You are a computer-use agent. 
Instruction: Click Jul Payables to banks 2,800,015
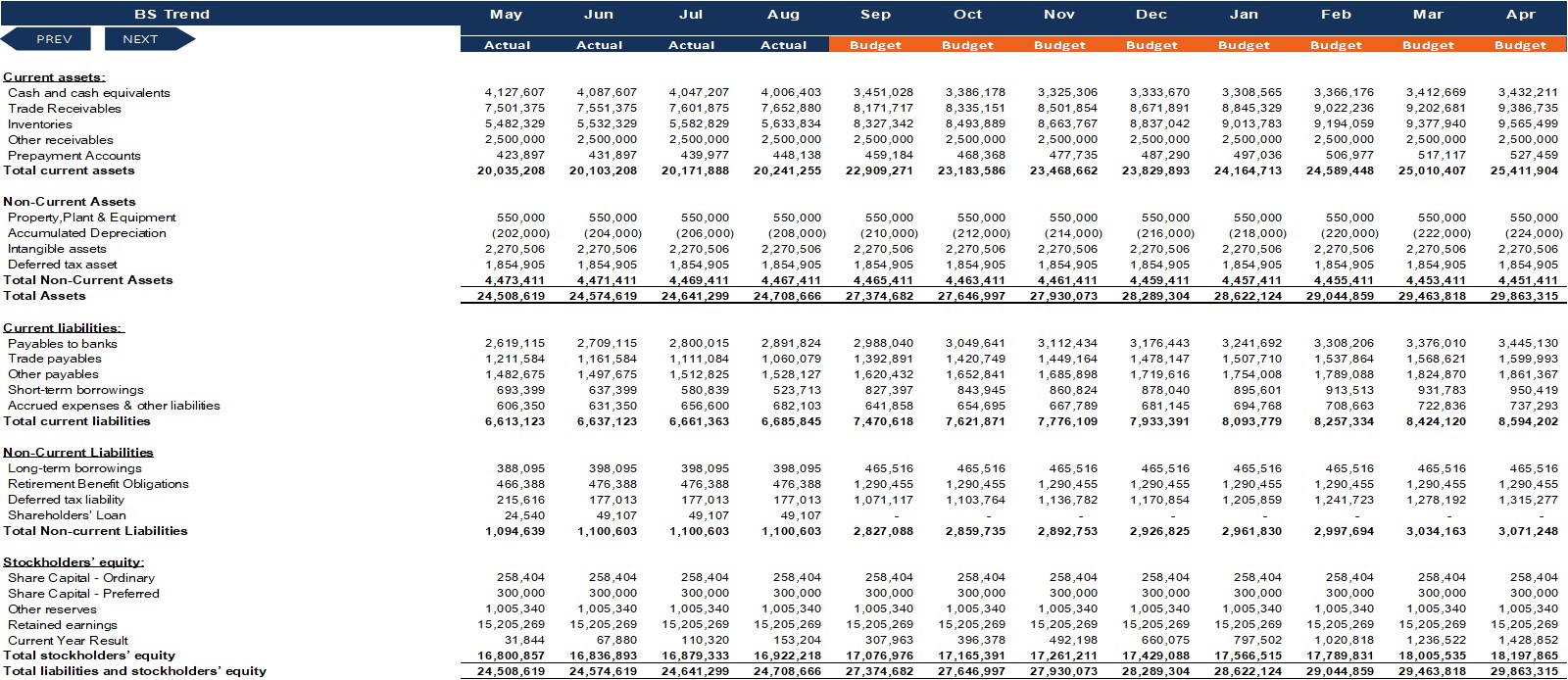point(699,343)
